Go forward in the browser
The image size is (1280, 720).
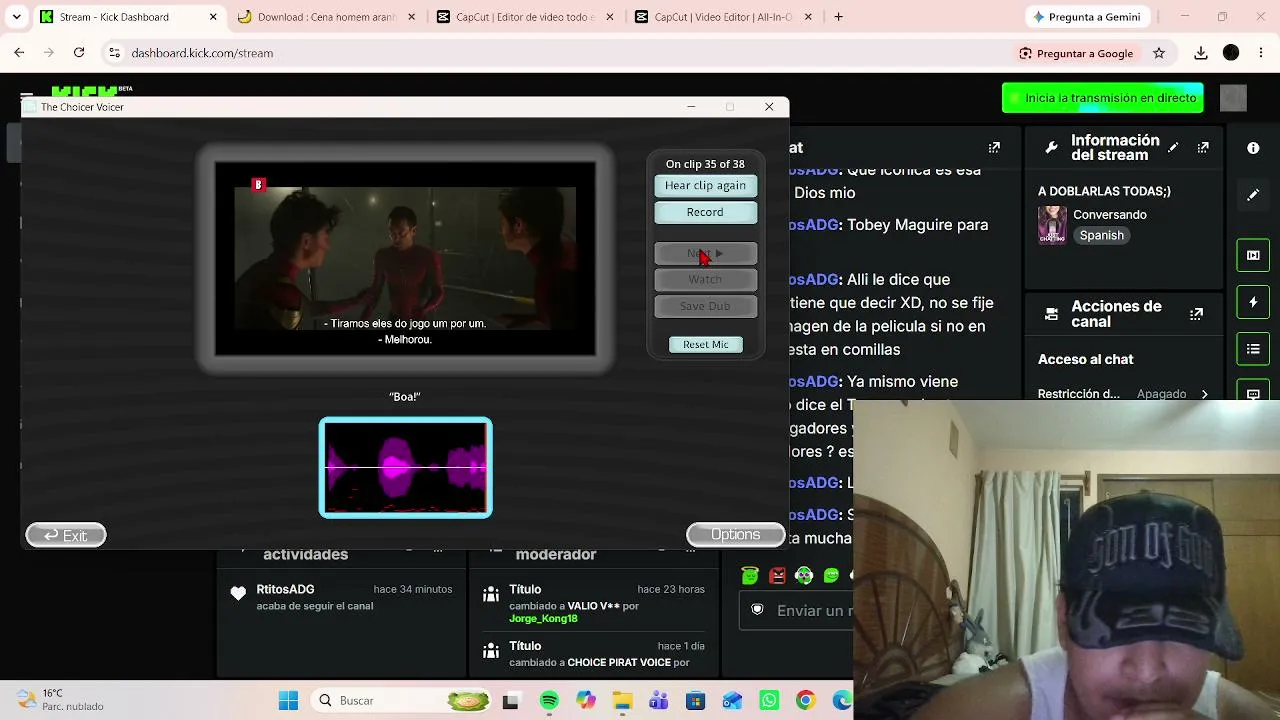coord(49,53)
